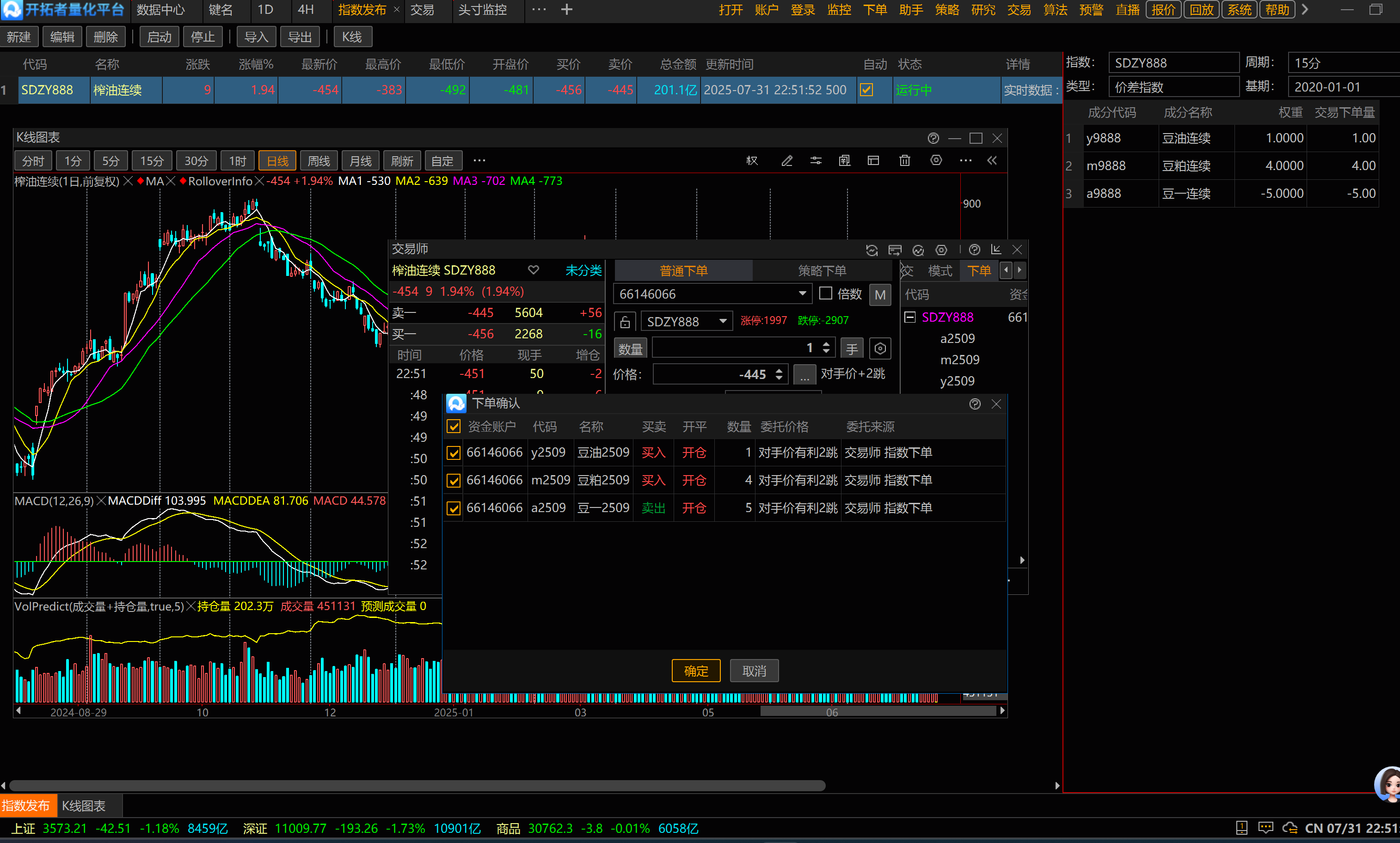Open help icon in 交易师 title bar
This screenshot has width=1400, height=843.
975,250
